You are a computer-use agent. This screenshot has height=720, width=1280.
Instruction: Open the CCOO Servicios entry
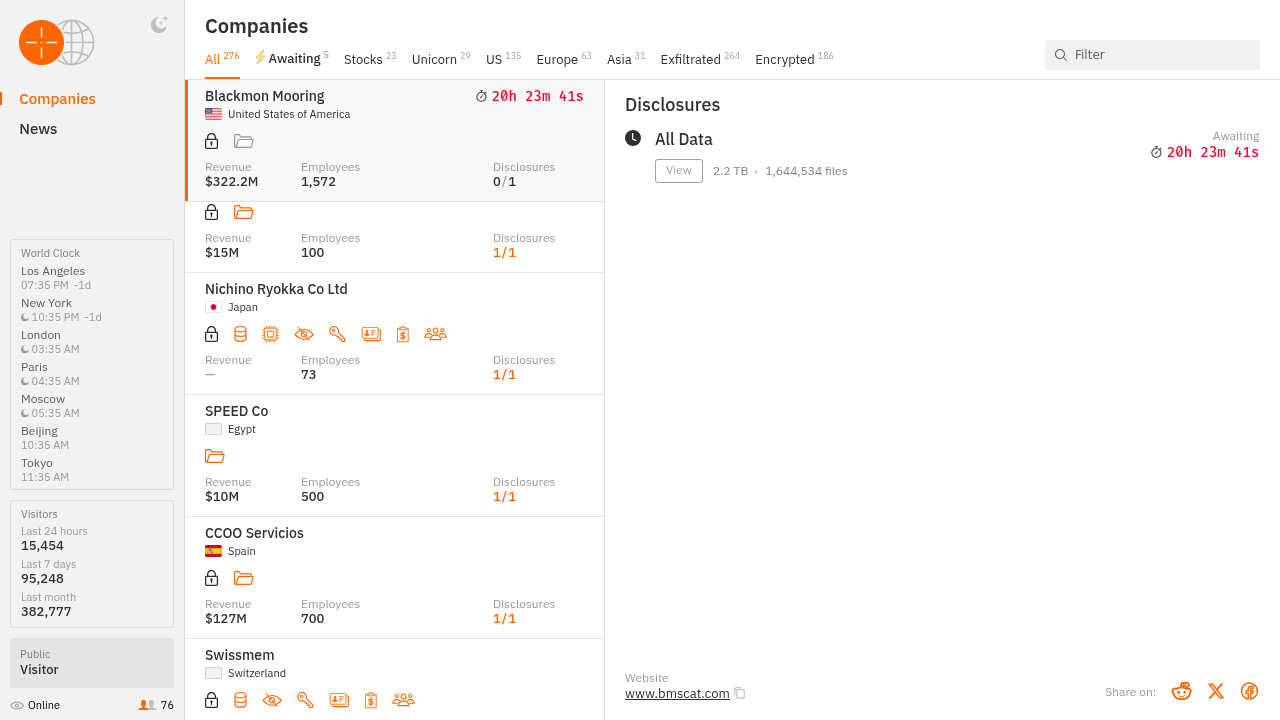[395, 577]
